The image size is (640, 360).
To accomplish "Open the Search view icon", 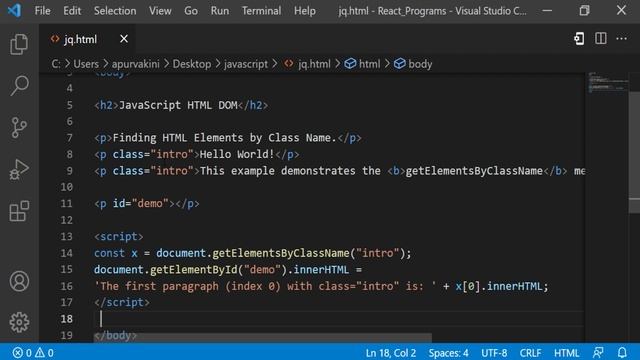I will click(19, 86).
